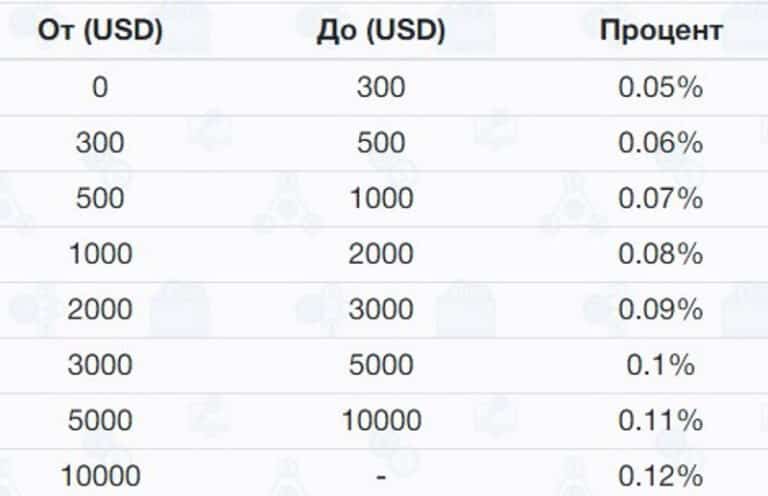This screenshot has height=496, width=768.
Task: Select 2000 in the От column
Action: tap(100, 310)
